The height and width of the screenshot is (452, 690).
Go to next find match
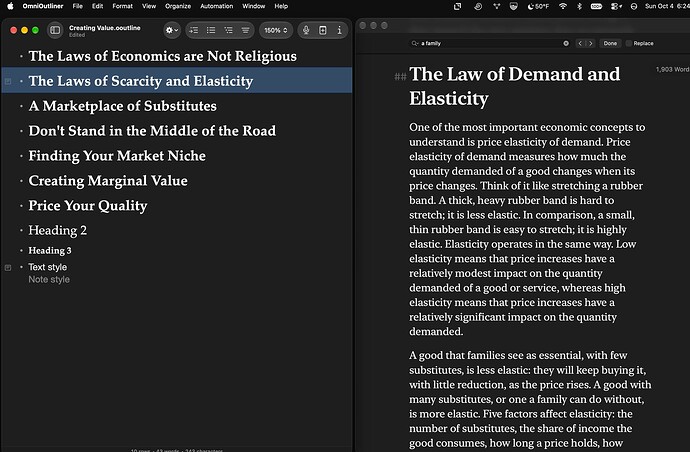tap(591, 43)
